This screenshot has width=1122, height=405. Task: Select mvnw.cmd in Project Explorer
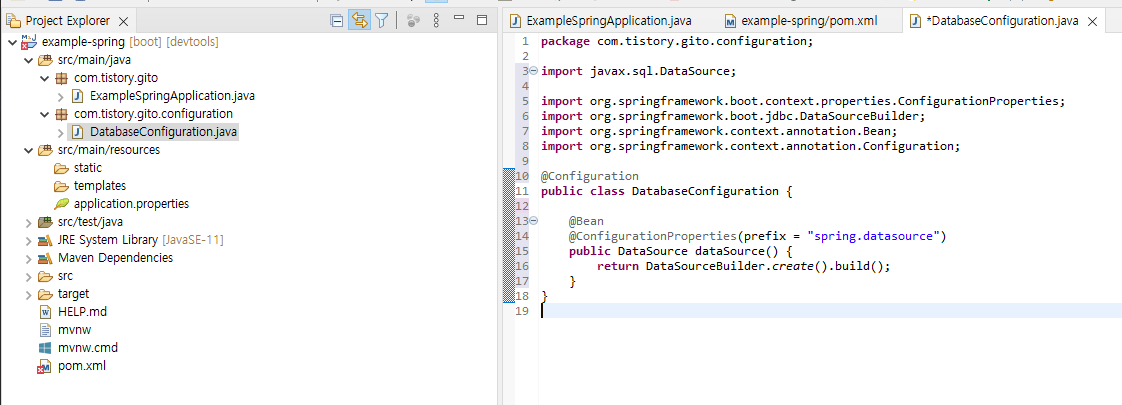point(88,348)
